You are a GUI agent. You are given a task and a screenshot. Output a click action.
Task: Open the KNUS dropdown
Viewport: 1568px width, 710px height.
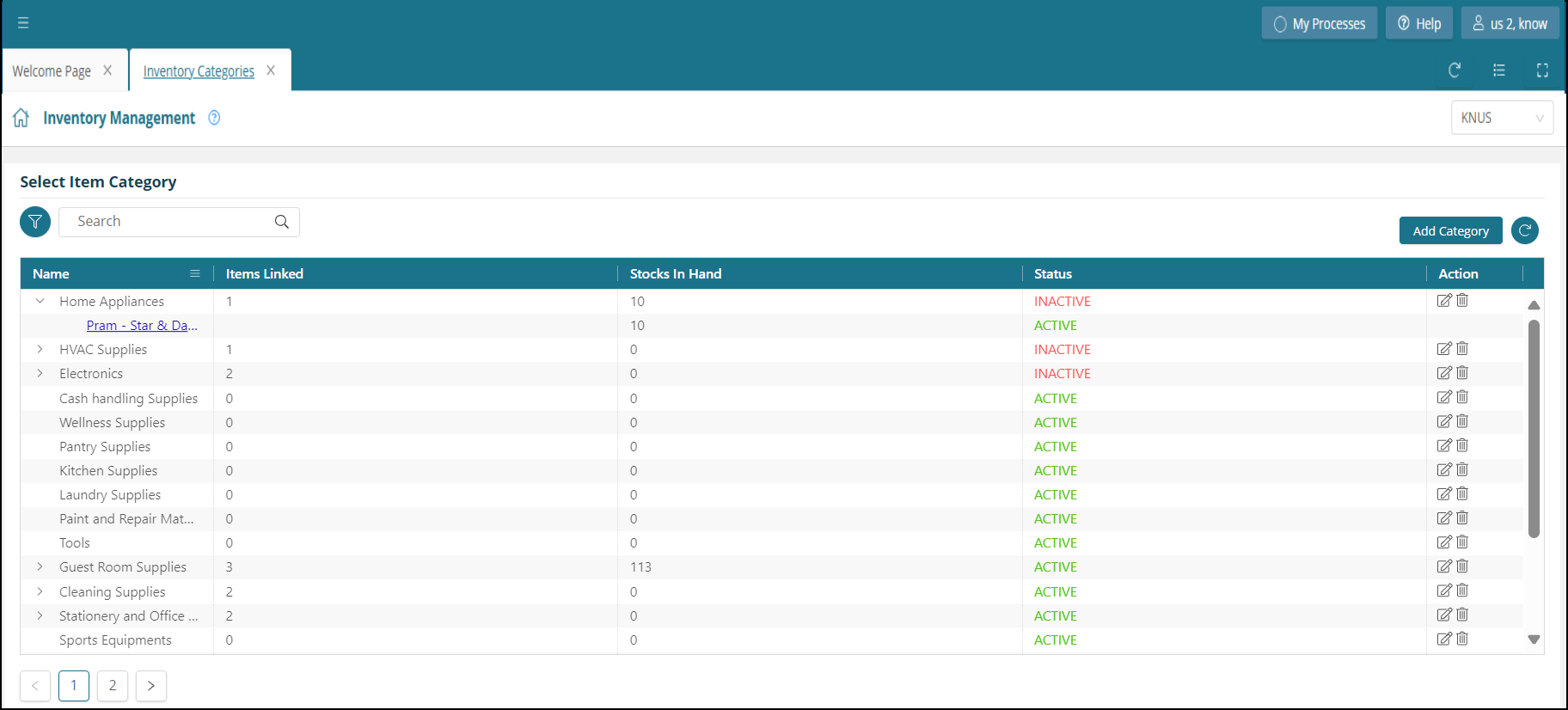click(1501, 118)
